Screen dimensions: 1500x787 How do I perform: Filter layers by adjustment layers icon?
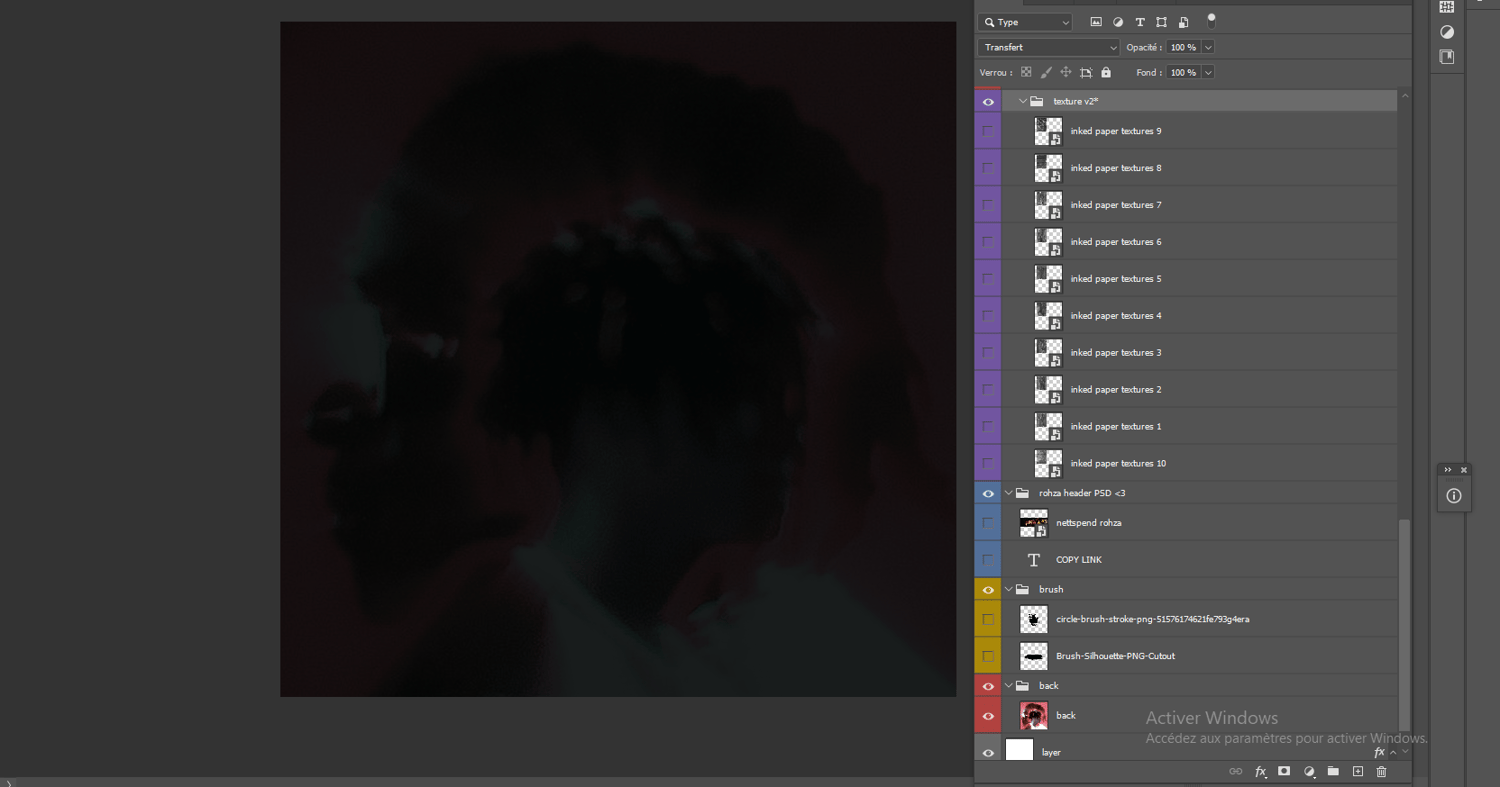[x=1118, y=22]
